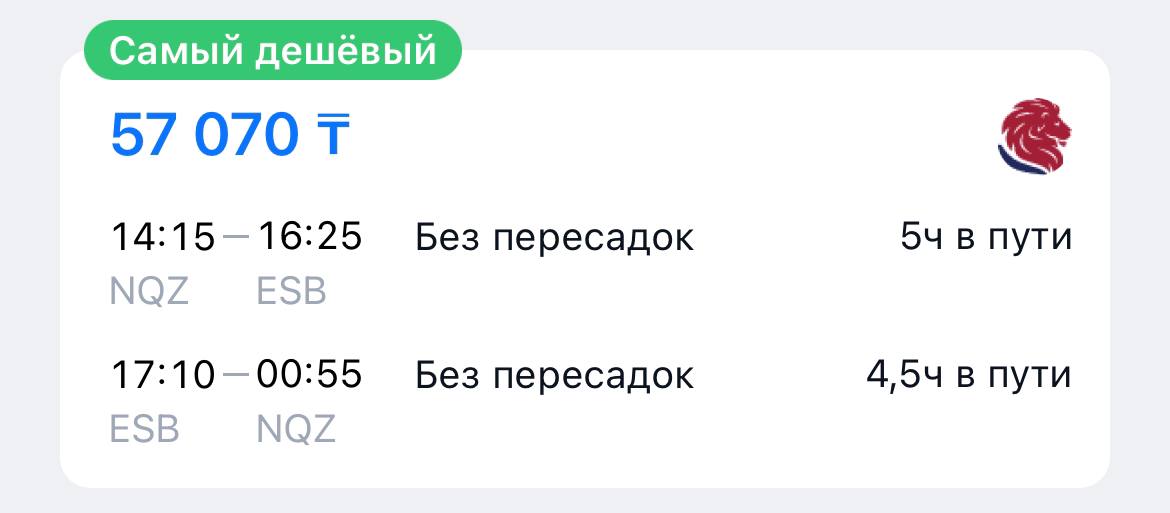The height and width of the screenshot is (513, 1170).
Task: Open the cheapest flight ticket card
Action: [585, 268]
